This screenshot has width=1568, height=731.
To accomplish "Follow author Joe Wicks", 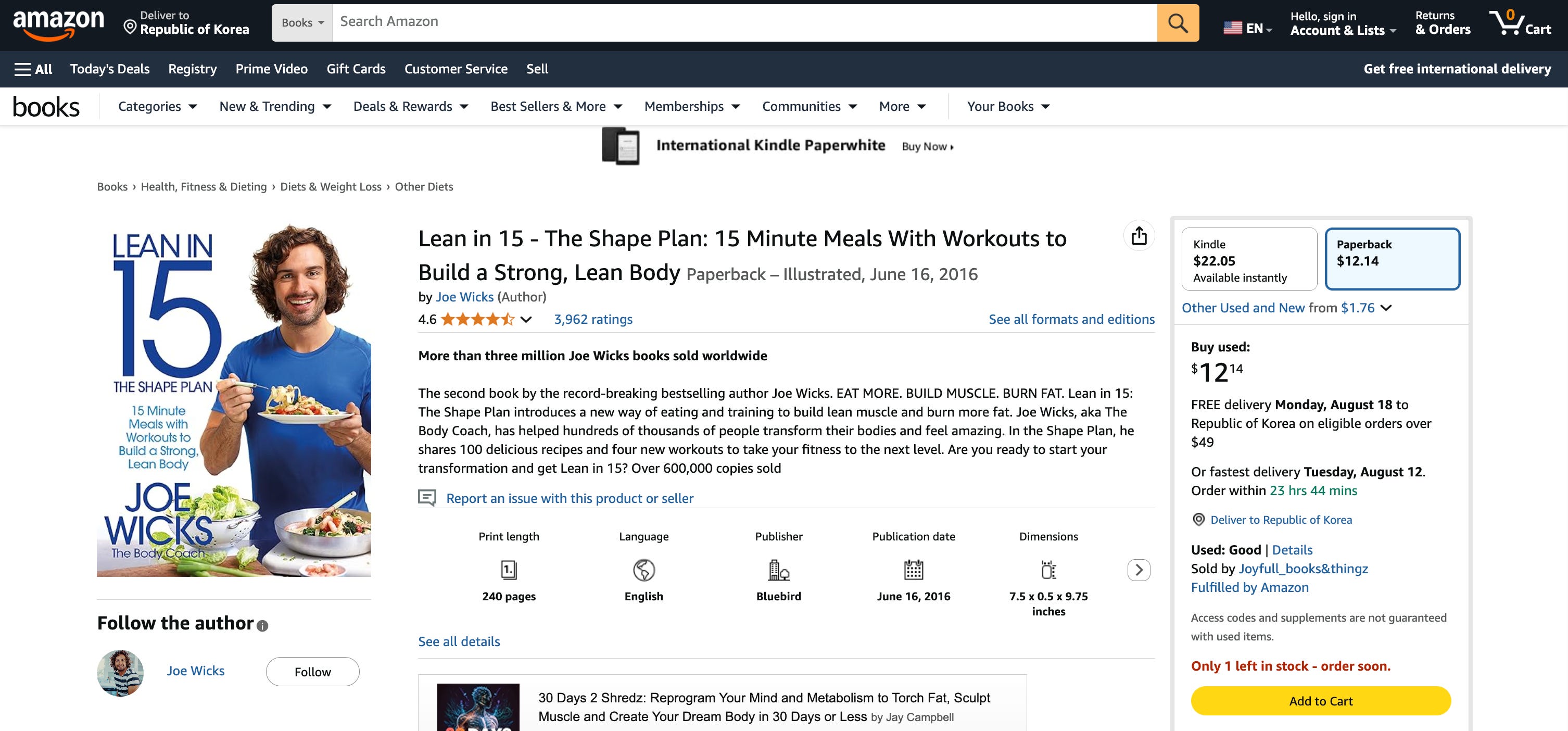I will pos(312,671).
